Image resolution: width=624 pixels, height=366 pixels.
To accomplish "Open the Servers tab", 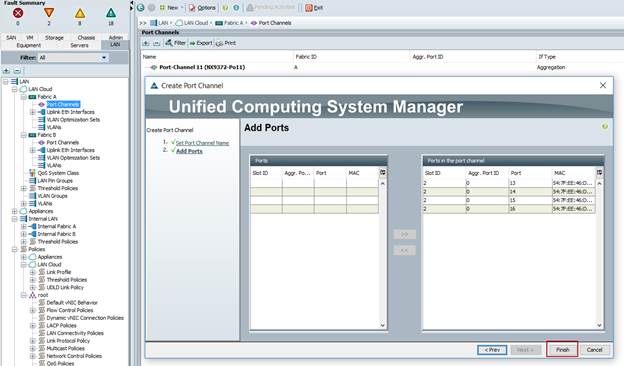I will coord(79,45).
